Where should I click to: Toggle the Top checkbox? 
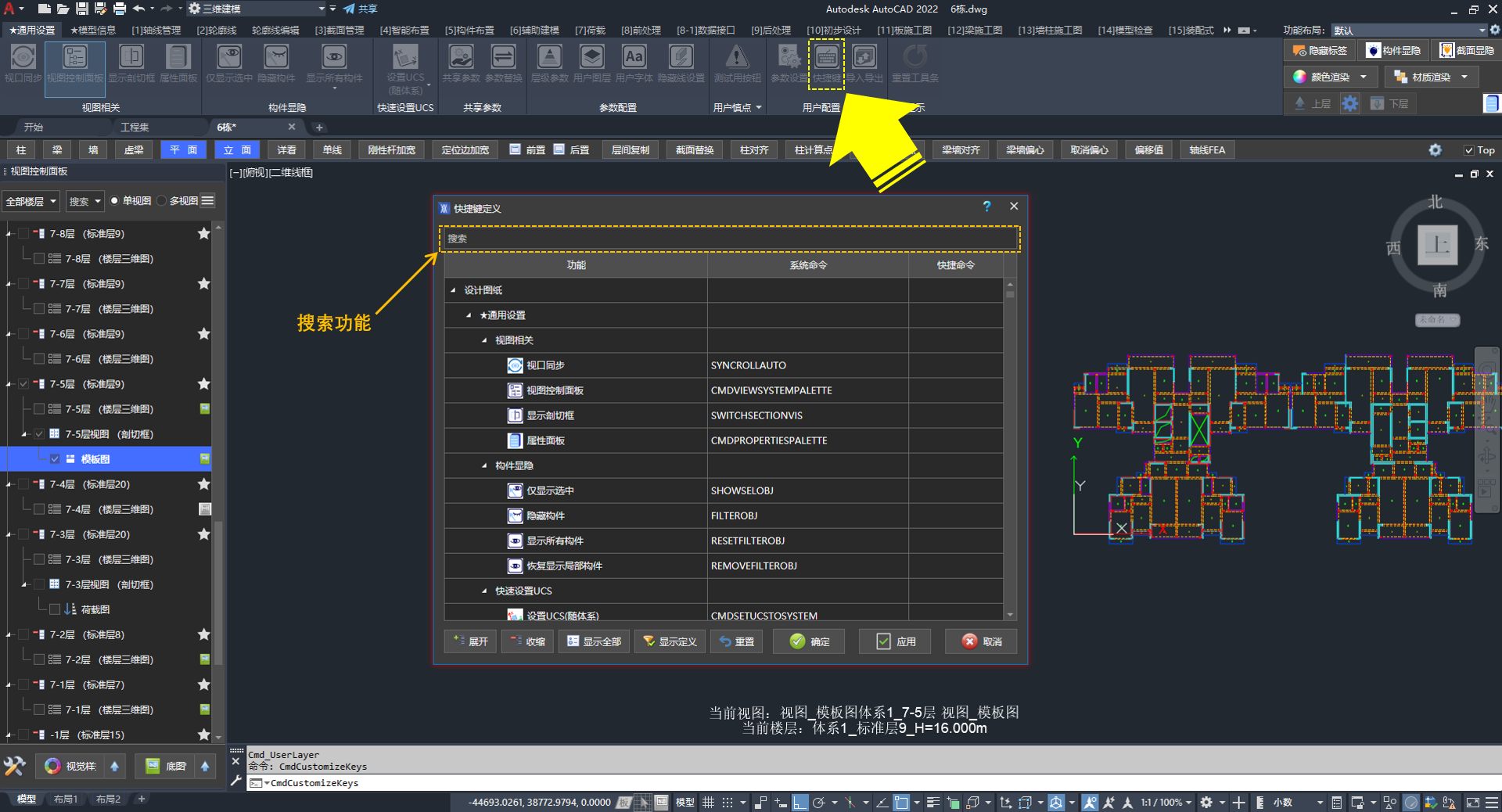[x=1468, y=150]
